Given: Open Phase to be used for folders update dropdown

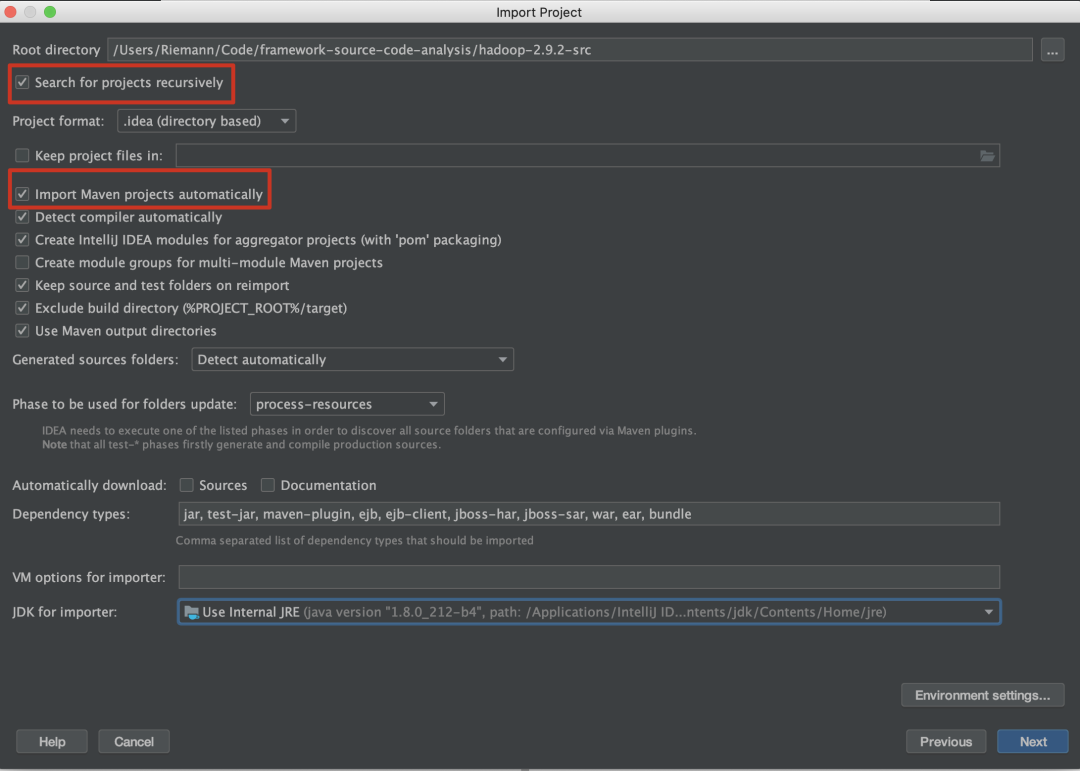Looking at the screenshot, I should pyautogui.click(x=347, y=404).
